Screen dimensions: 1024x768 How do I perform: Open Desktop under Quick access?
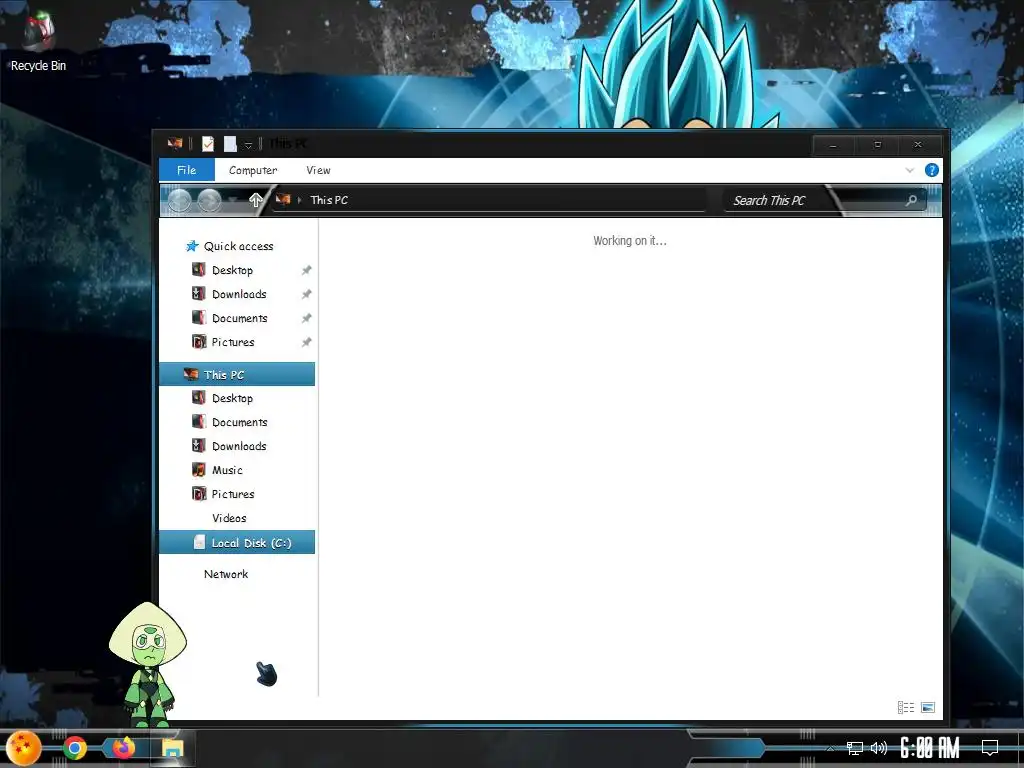coord(232,270)
